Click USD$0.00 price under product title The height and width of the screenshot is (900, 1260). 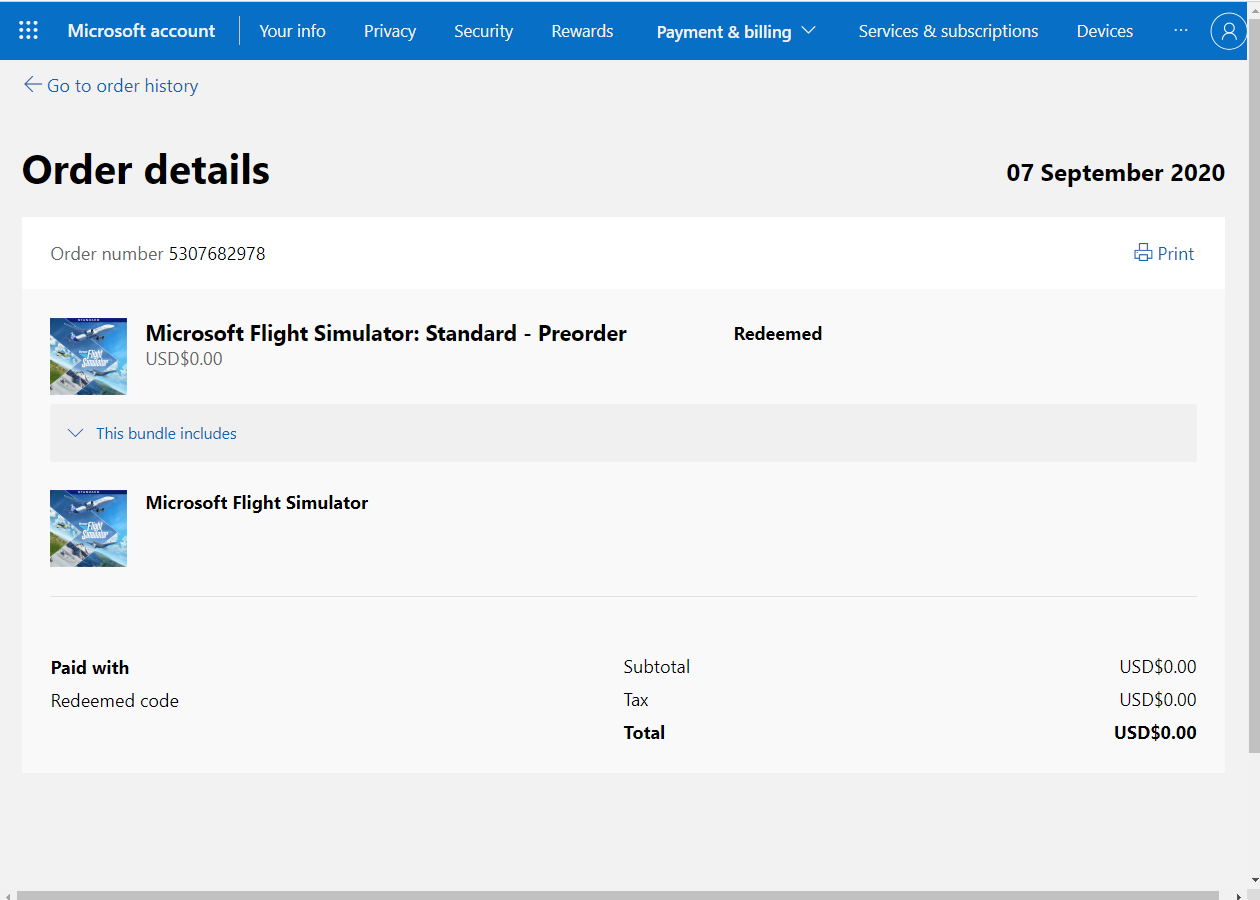[x=184, y=359]
